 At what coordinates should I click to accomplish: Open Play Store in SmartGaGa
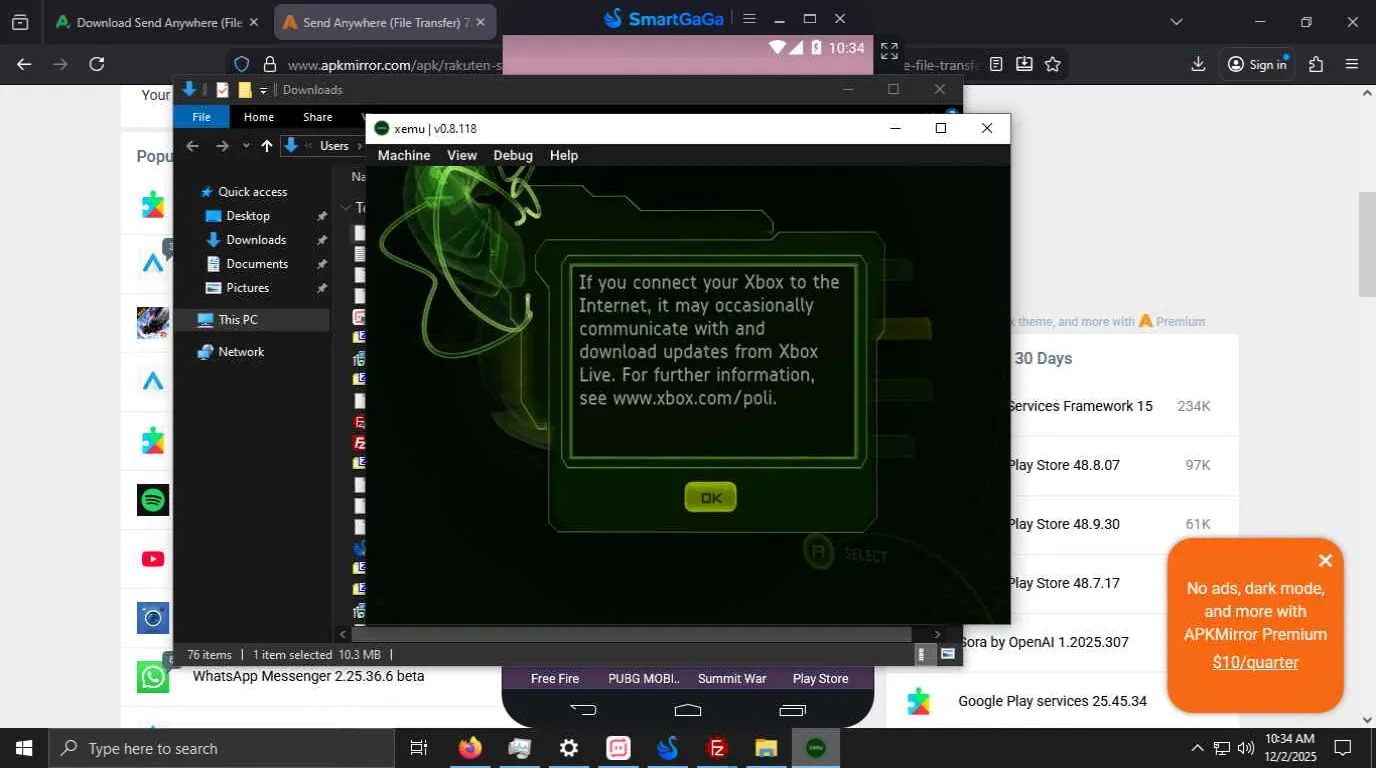click(x=820, y=678)
